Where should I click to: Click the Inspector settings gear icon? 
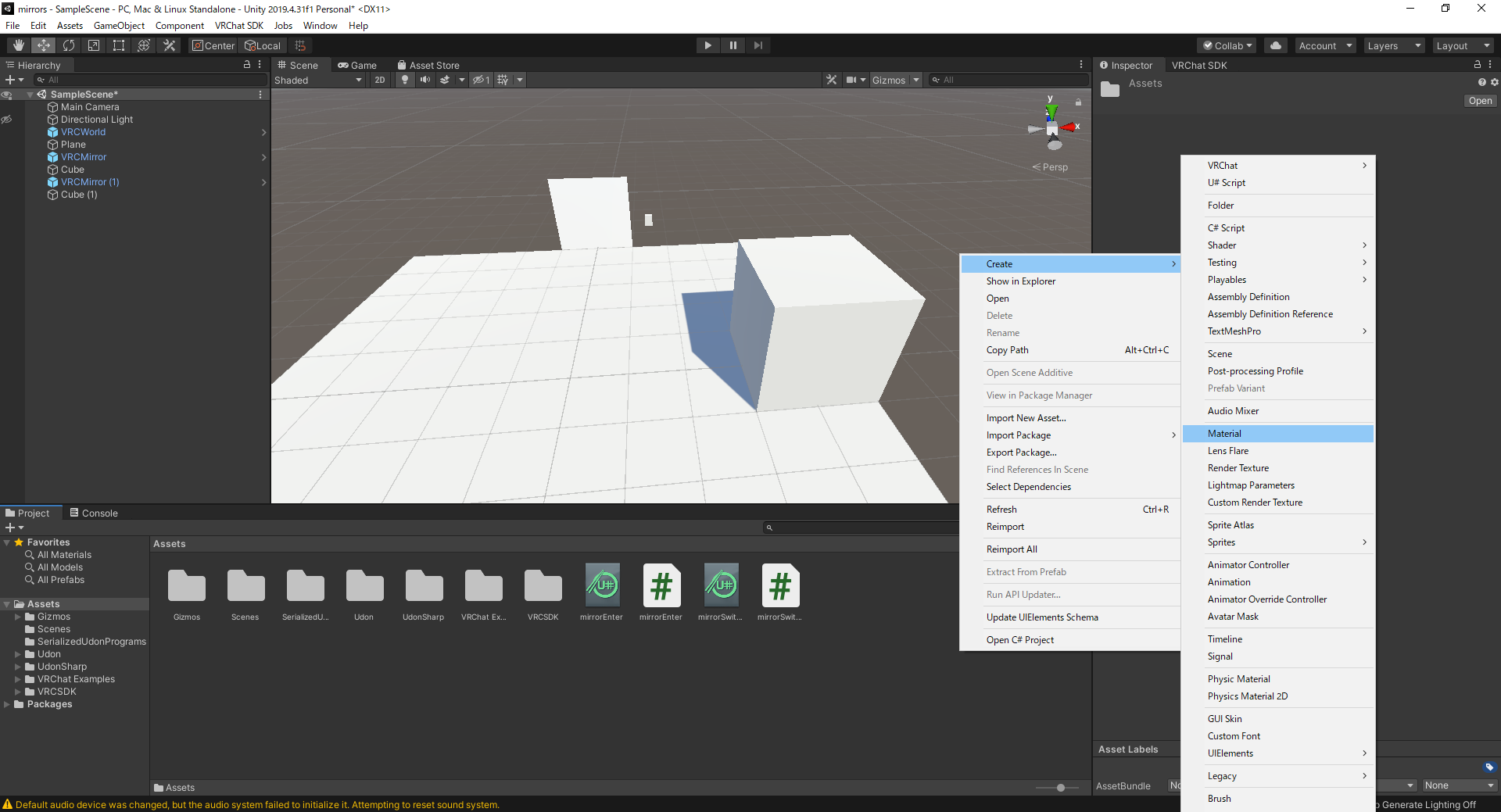tap(1495, 82)
